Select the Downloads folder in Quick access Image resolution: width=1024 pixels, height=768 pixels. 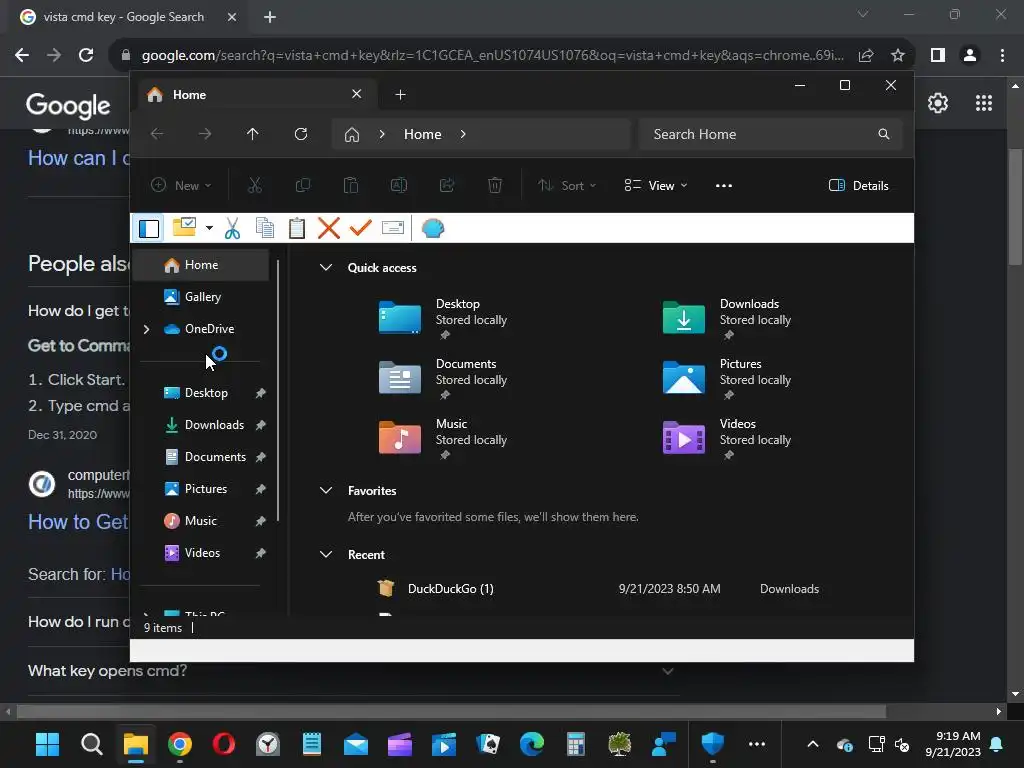coord(728,319)
